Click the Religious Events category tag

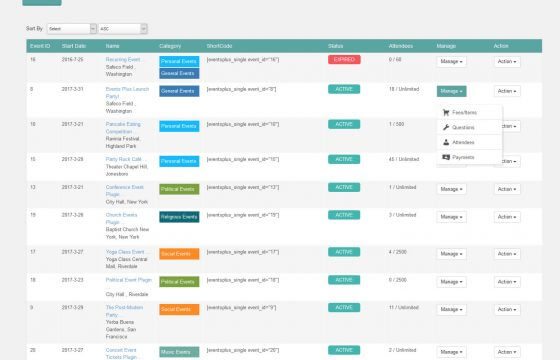point(179,217)
